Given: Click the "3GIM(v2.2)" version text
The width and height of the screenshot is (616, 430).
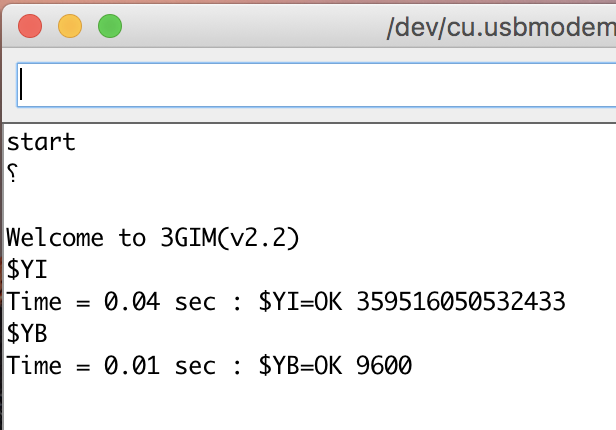Looking at the screenshot, I should pyautogui.click(x=230, y=238).
